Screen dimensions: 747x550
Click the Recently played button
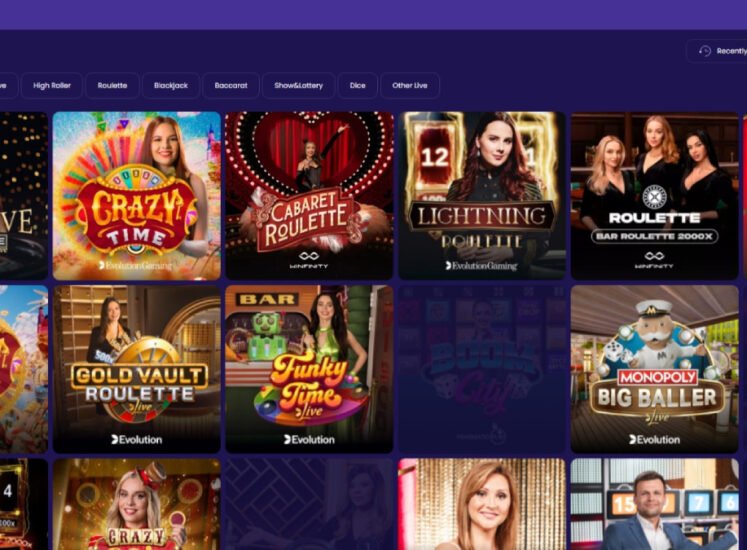click(x=717, y=51)
